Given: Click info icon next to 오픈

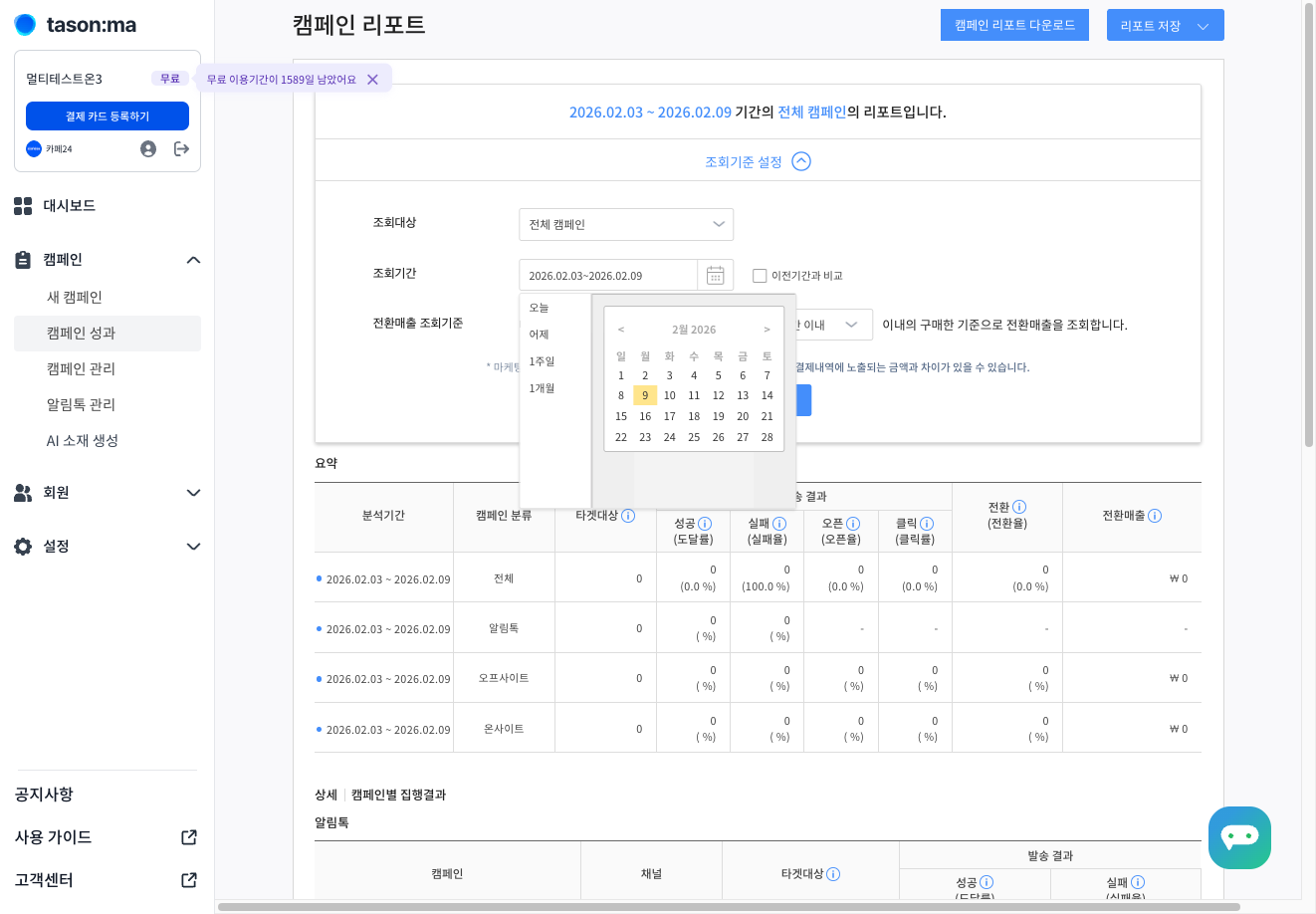Looking at the screenshot, I should [x=853, y=524].
